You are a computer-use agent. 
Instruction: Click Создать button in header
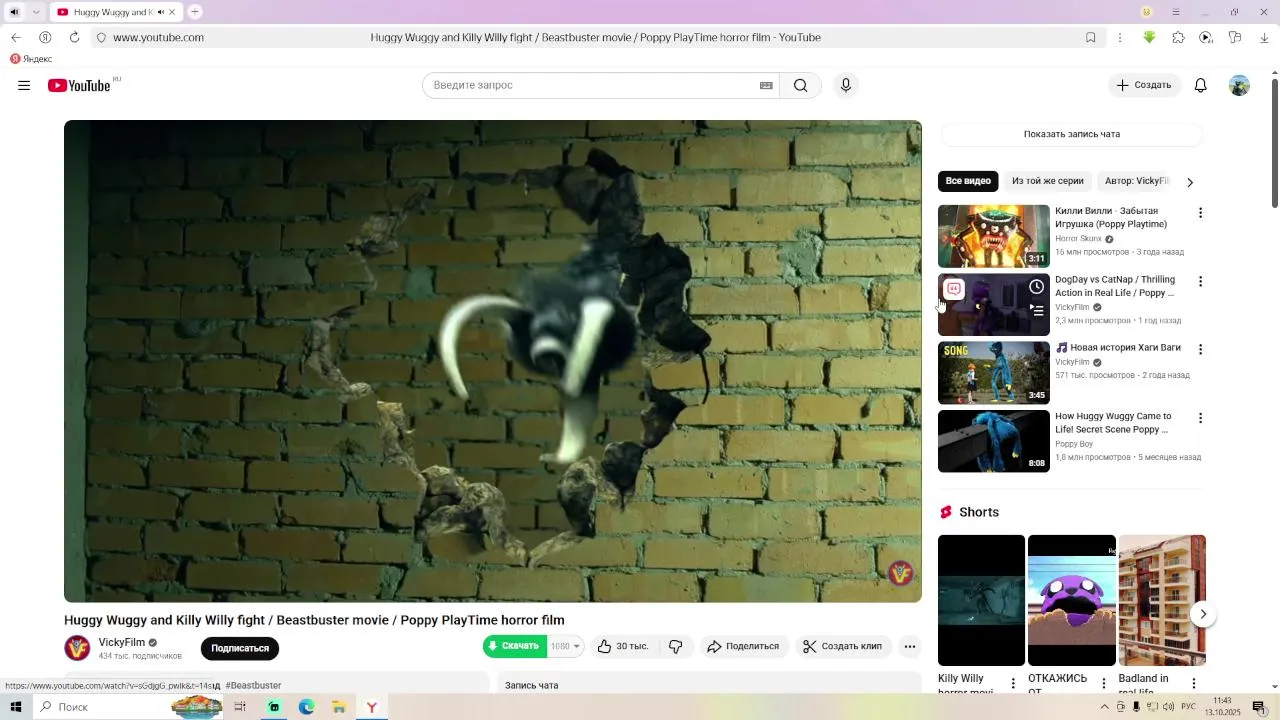(x=1145, y=85)
